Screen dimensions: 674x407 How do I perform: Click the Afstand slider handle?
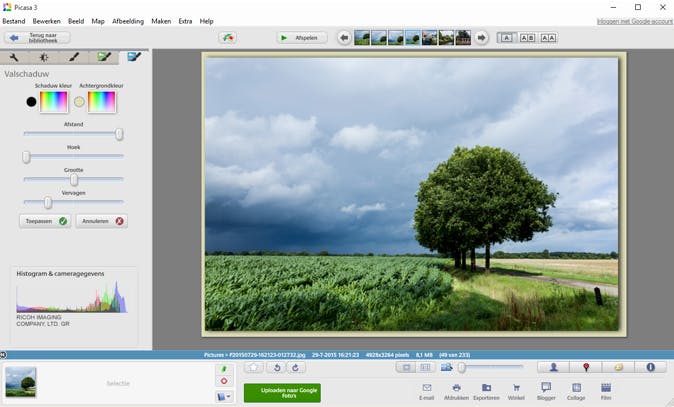119,134
